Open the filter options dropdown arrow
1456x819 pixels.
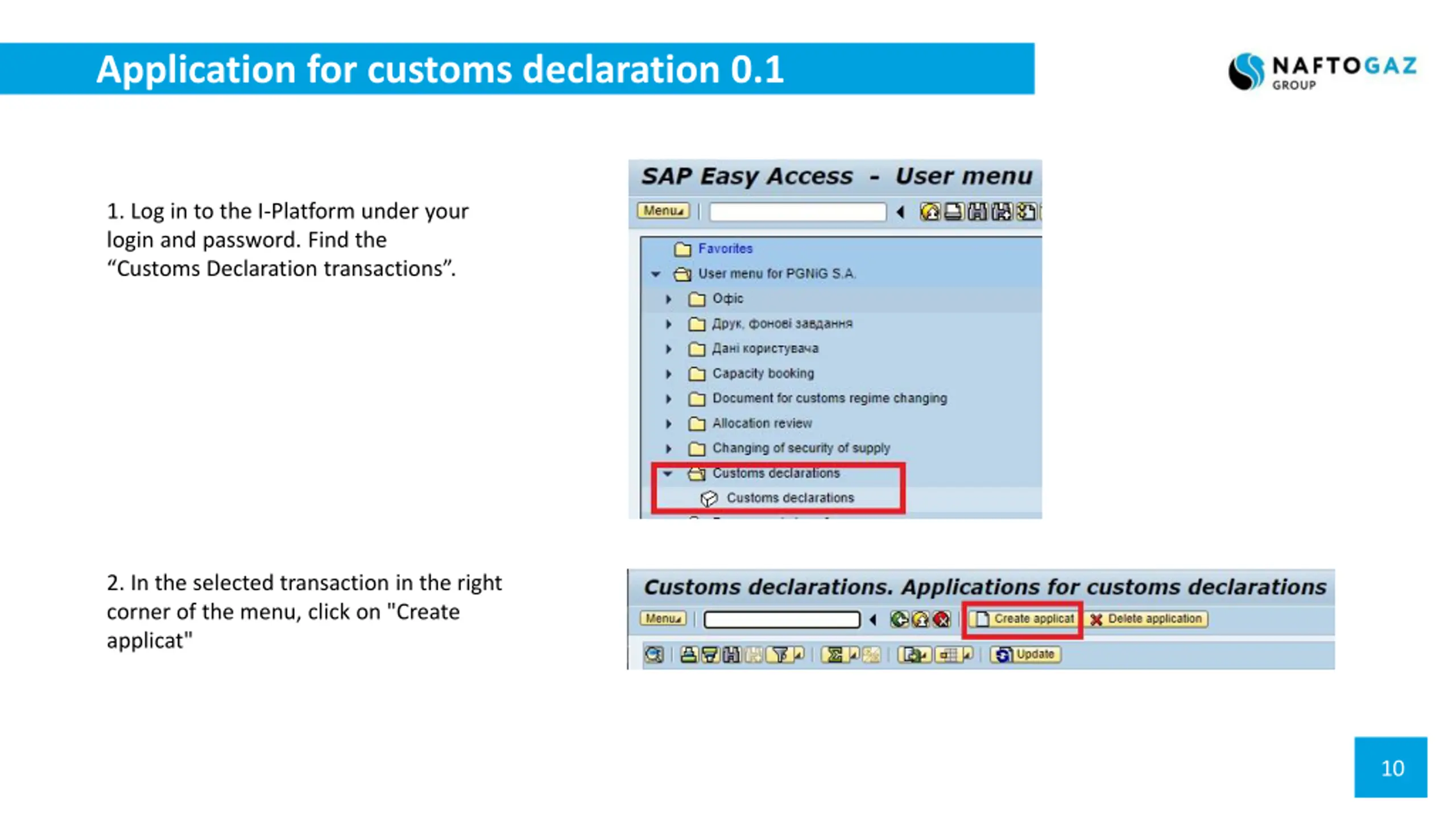point(799,655)
